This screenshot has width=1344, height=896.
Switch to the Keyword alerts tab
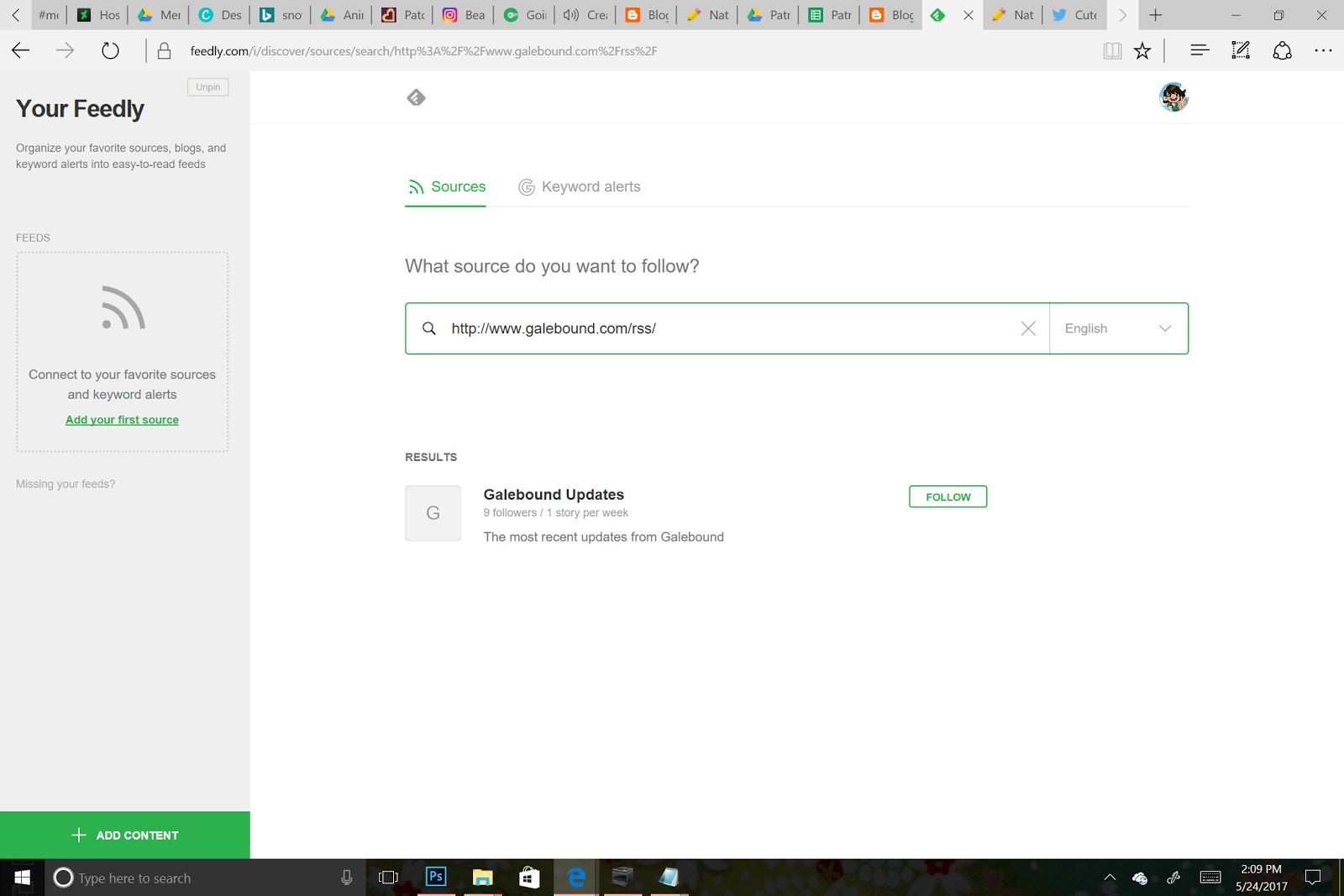[x=580, y=186]
